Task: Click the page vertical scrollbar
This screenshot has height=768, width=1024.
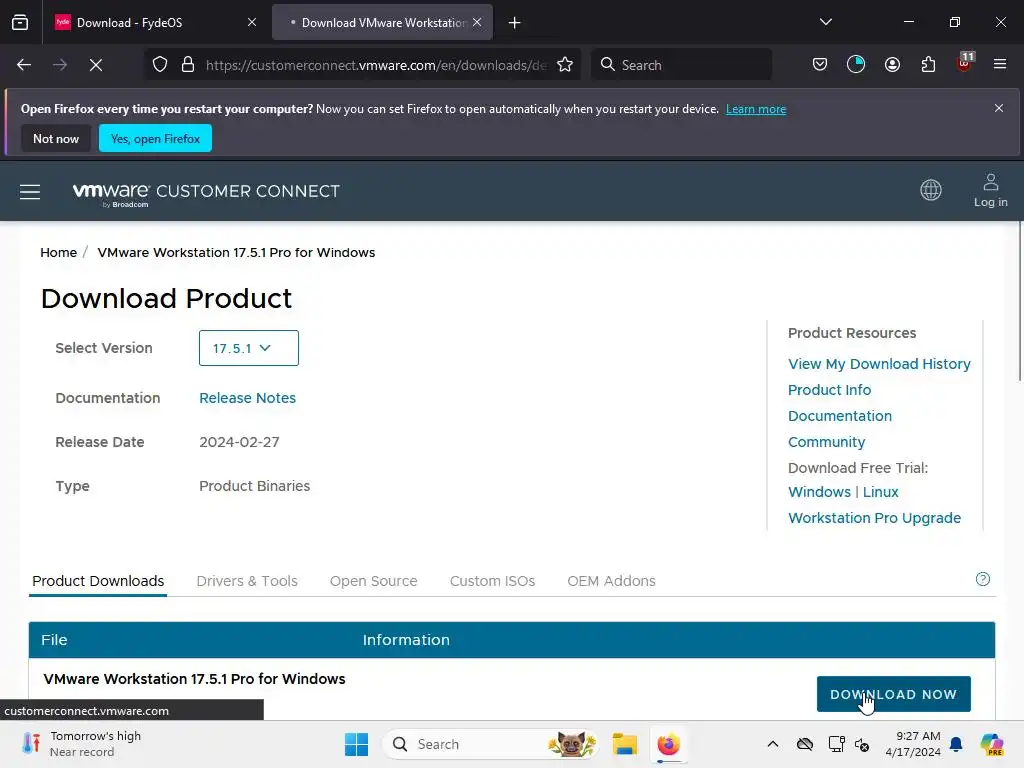Action: point(1020,302)
